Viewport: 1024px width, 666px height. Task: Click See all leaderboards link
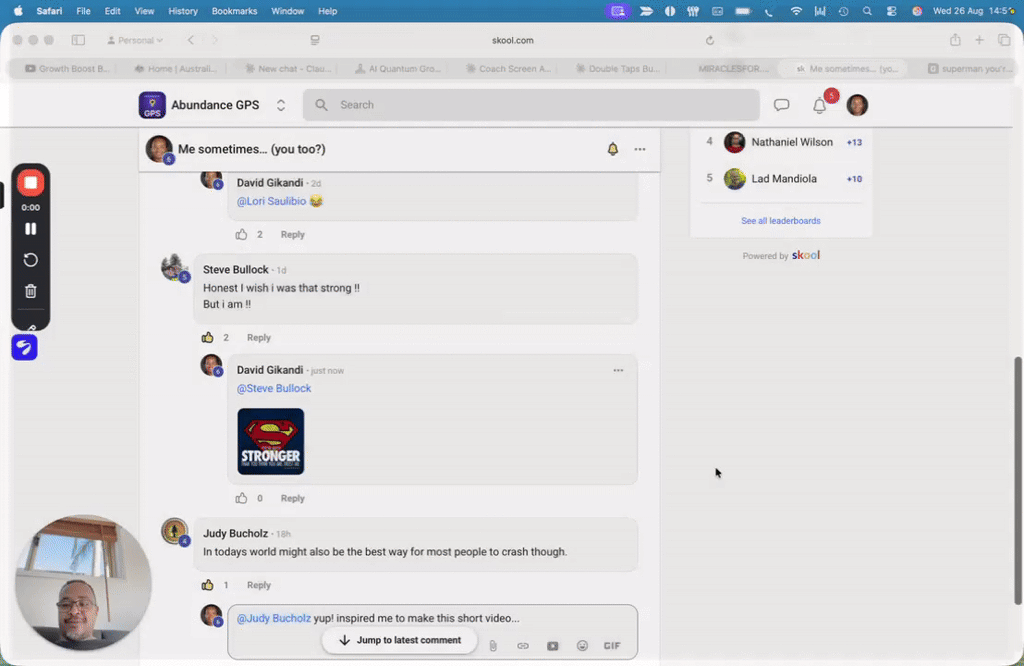(780, 221)
